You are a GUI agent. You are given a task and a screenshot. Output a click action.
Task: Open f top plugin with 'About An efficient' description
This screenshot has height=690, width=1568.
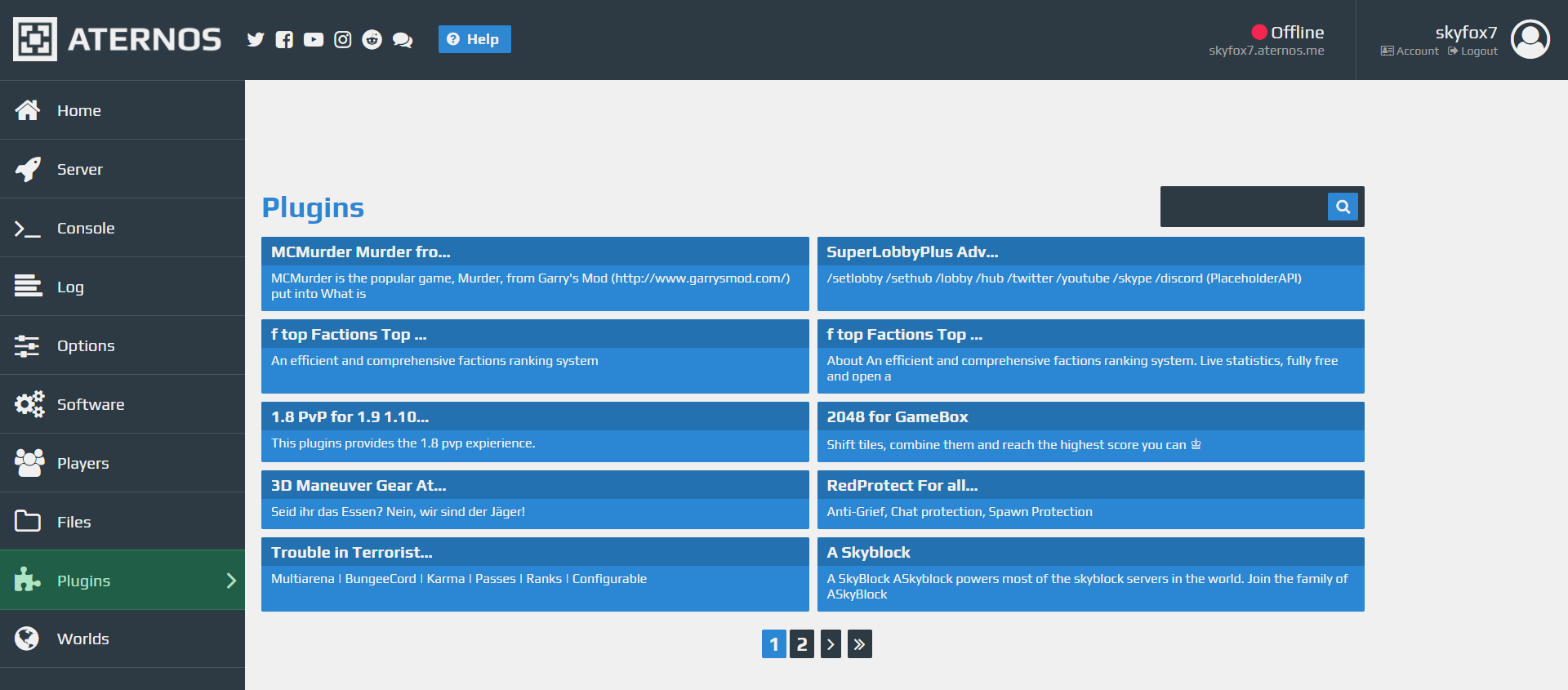click(1090, 356)
